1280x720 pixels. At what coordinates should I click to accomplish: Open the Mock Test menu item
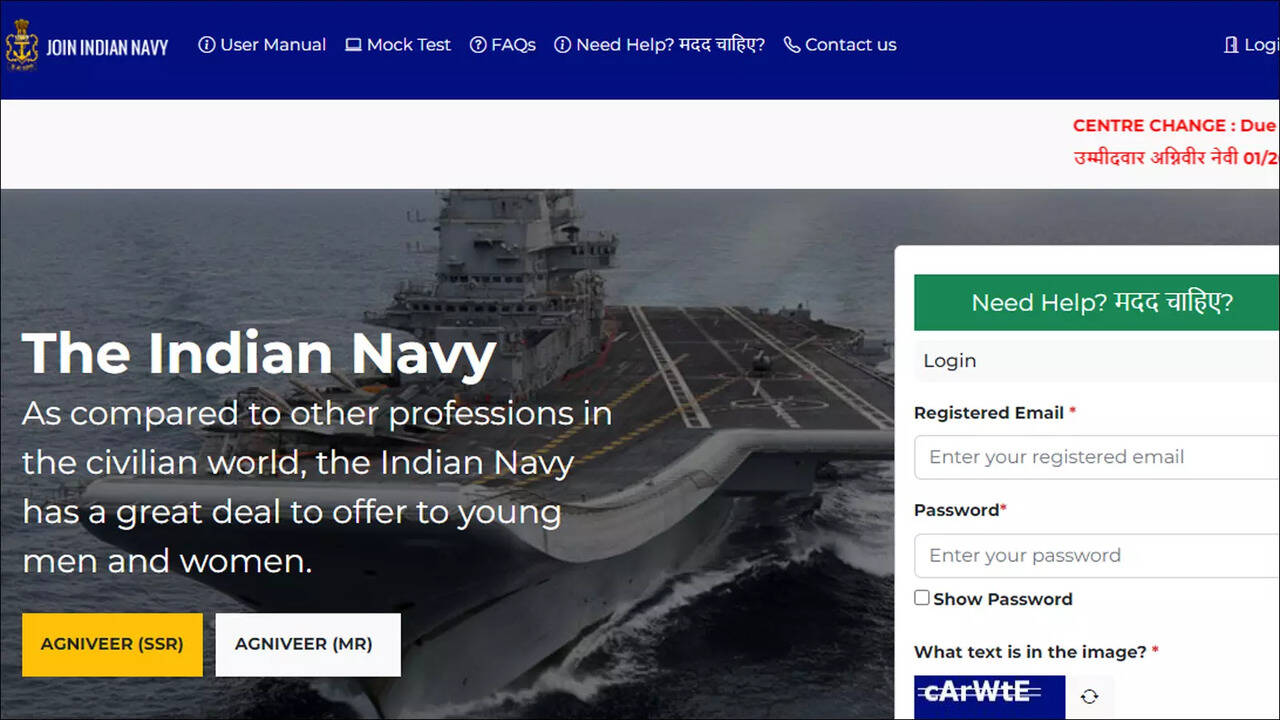pyautogui.click(x=409, y=45)
